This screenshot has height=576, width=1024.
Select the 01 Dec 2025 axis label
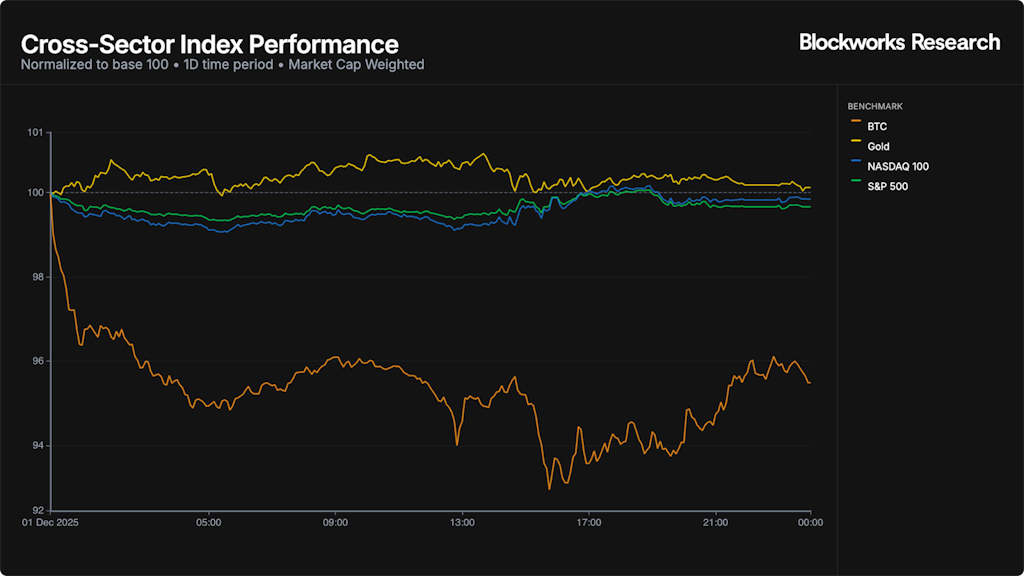[x=50, y=522]
